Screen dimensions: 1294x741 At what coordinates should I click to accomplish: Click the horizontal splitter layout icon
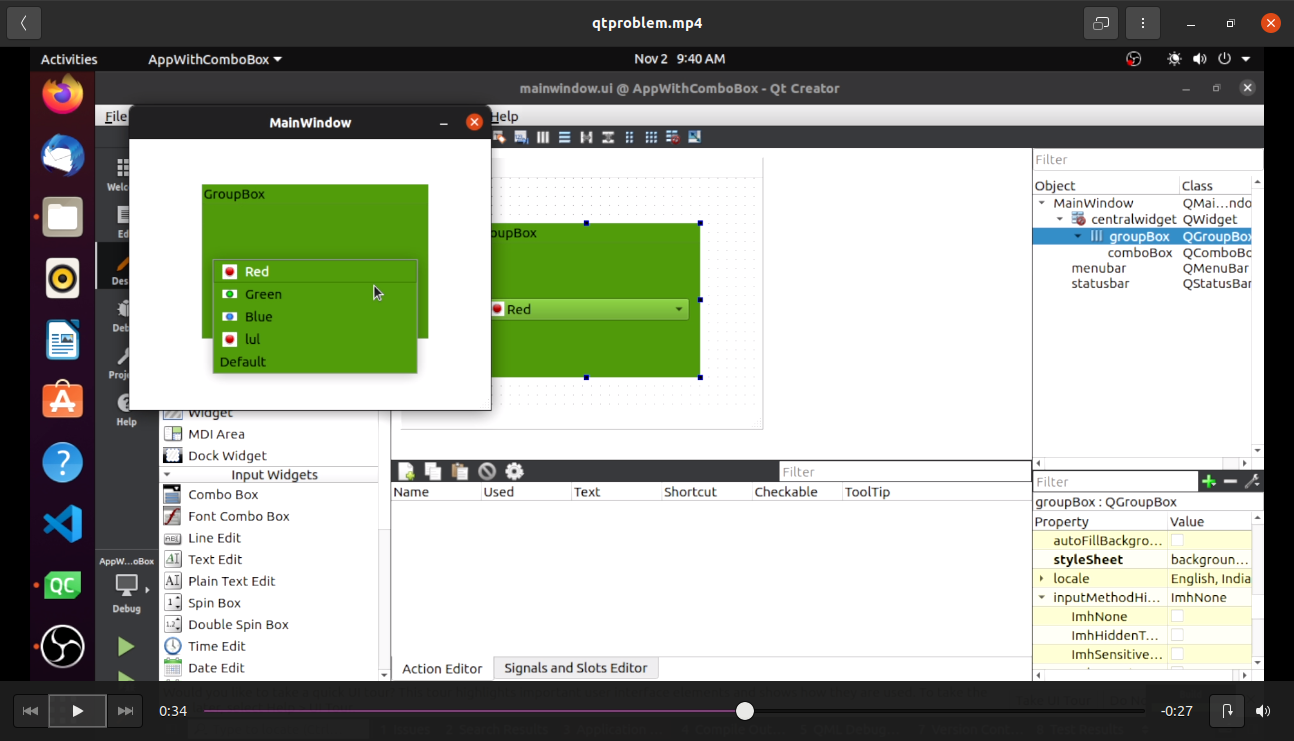586,137
